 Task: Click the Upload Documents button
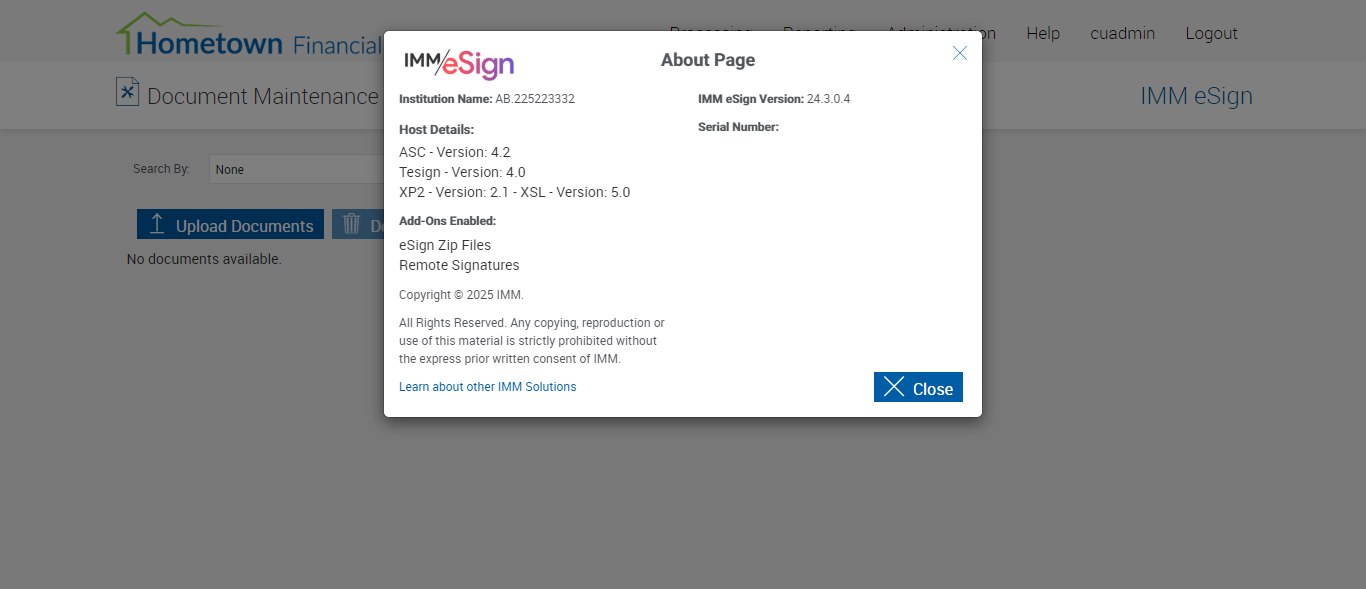pos(230,225)
